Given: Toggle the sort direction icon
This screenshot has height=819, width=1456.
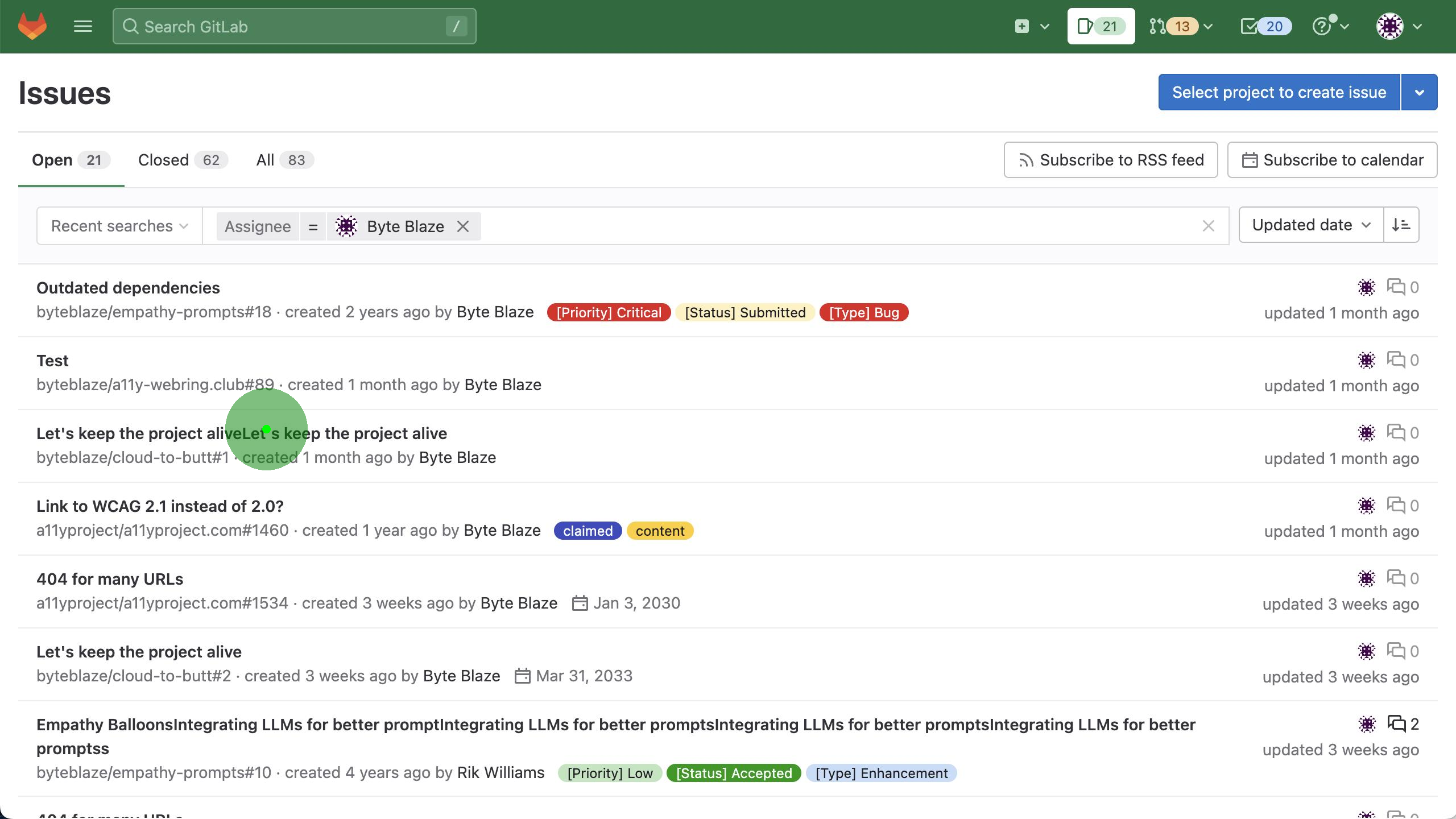Looking at the screenshot, I should click(x=1401, y=225).
